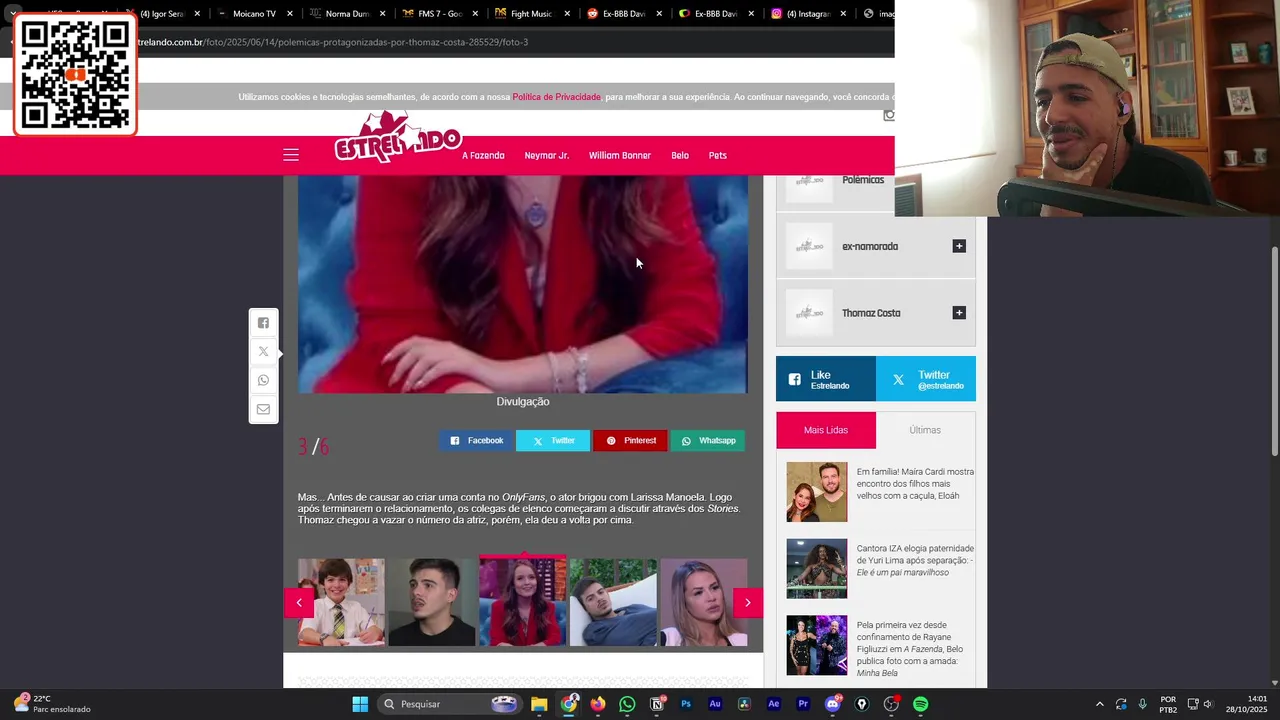Open OBS Studio from the taskbar
Viewport: 1280px width, 720px height.
891,704
